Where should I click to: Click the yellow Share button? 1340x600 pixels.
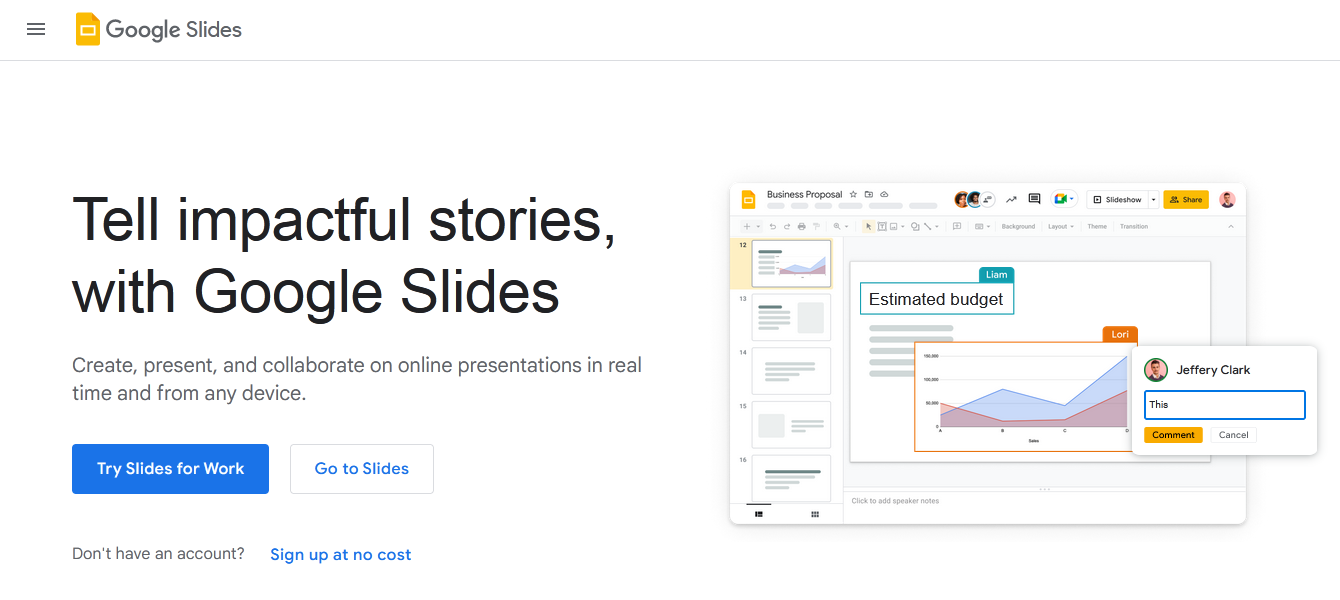pos(1186,199)
